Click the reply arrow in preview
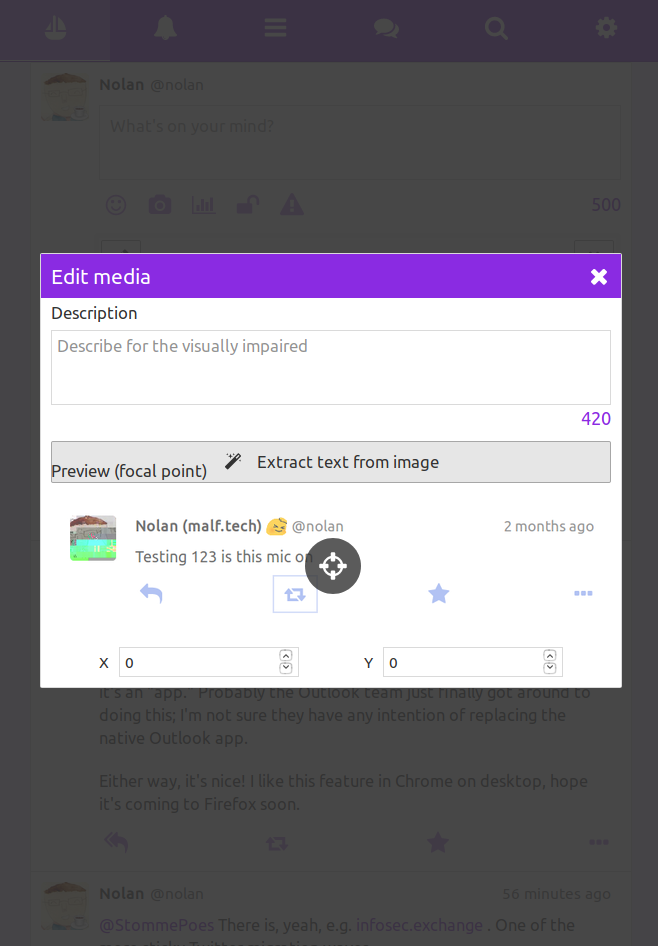Screen dimensions: 658x946 (151, 594)
